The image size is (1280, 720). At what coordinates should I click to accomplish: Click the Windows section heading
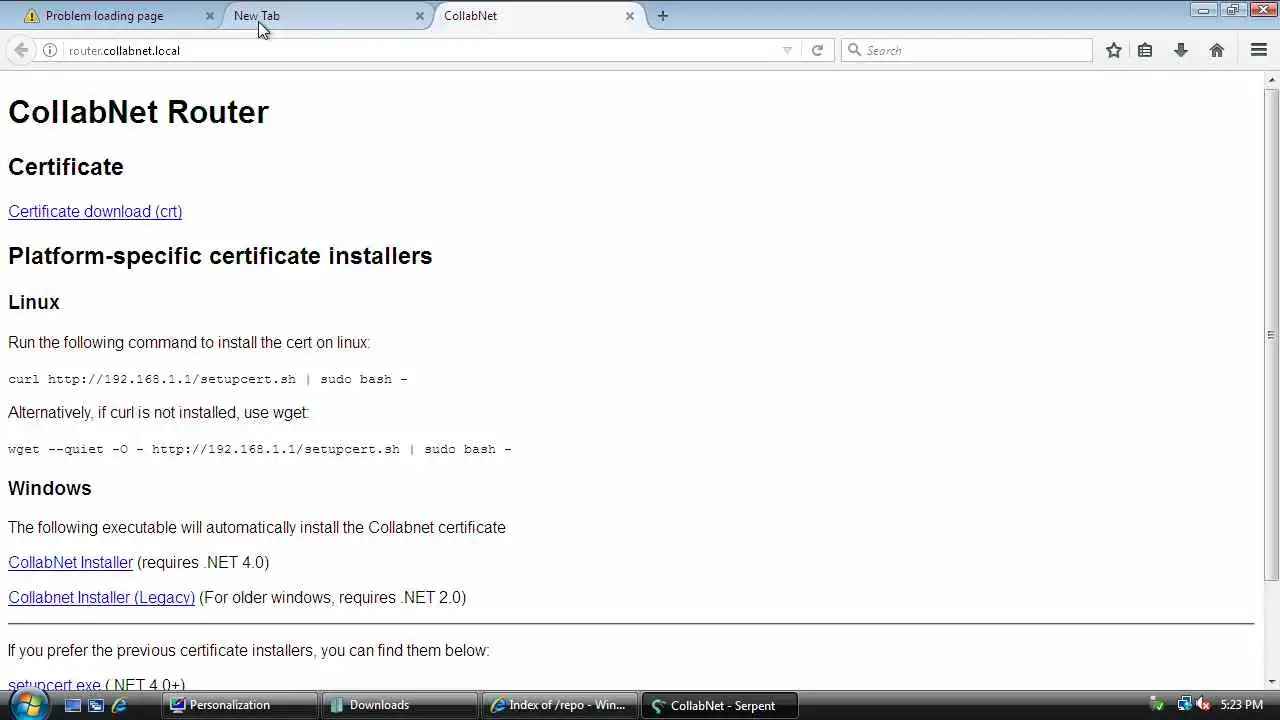pos(50,488)
